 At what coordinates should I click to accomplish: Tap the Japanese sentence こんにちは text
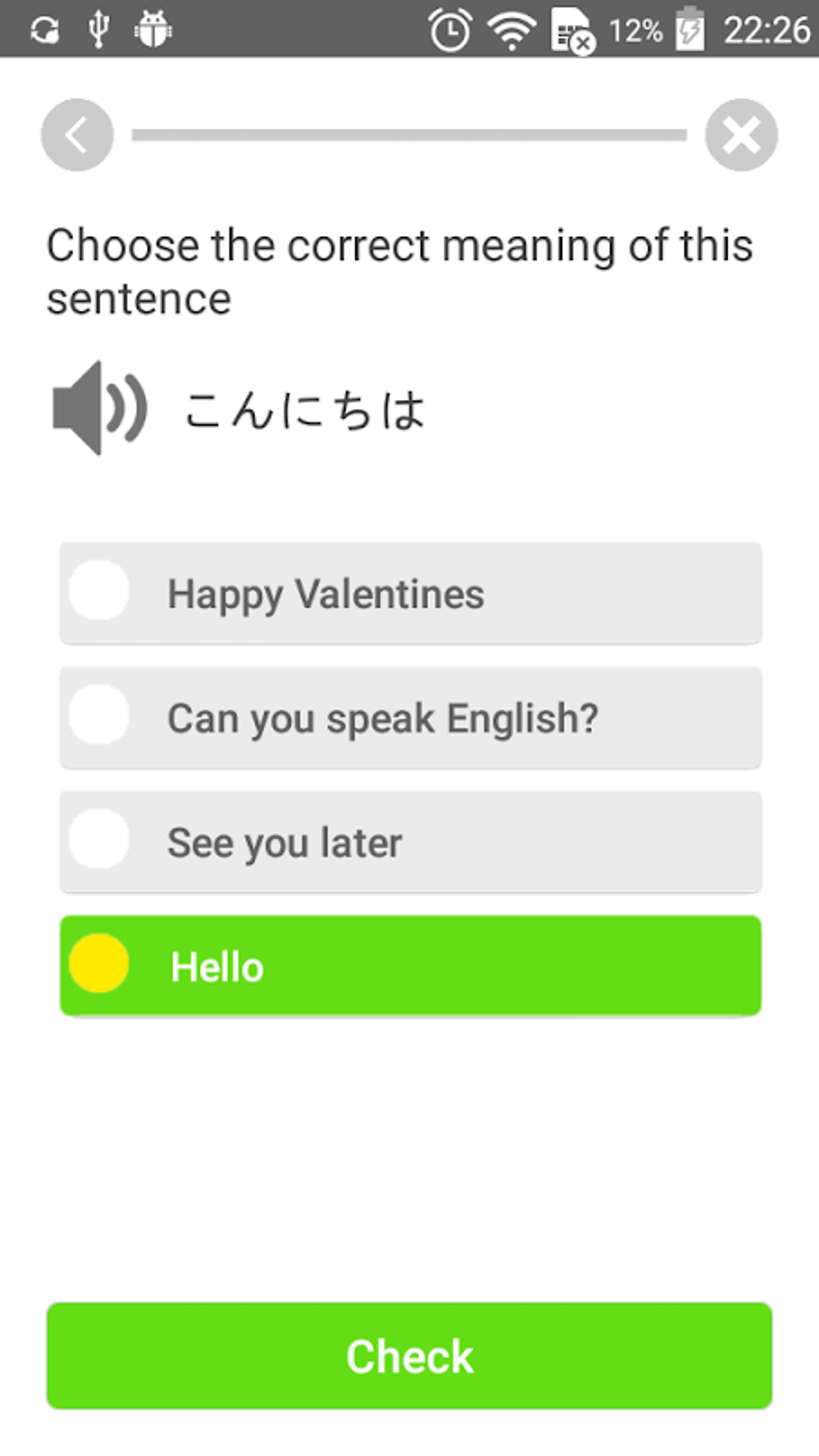[x=304, y=410]
